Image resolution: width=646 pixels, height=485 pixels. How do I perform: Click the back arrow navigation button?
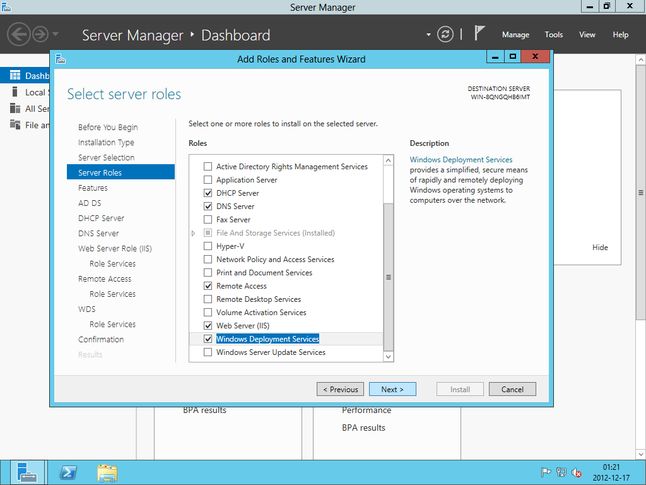pyautogui.click(x=19, y=34)
